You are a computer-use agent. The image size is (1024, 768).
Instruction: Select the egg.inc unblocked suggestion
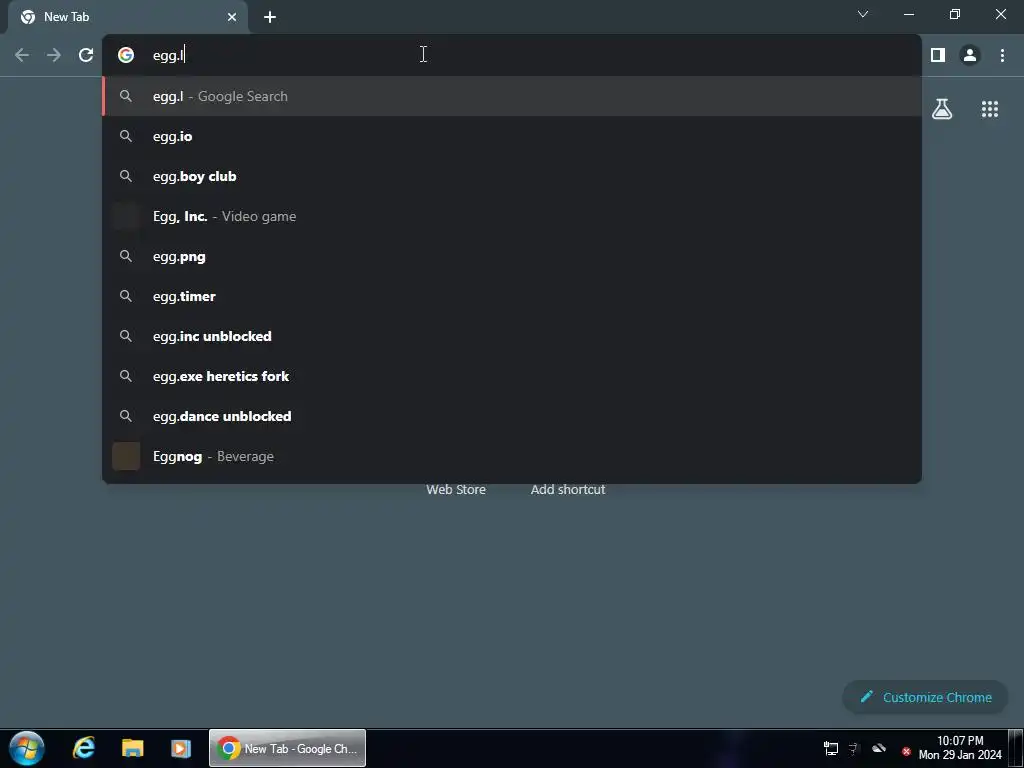coord(512,336)
